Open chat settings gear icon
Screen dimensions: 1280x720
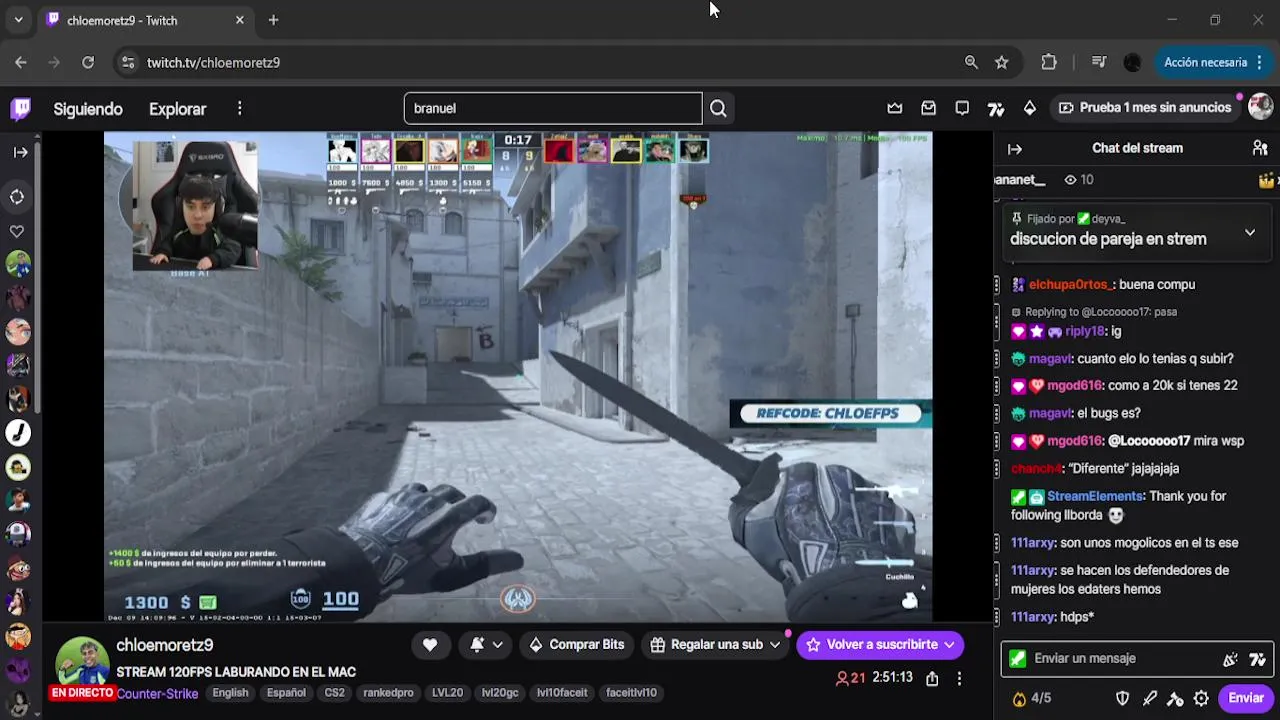pos(1201,698)
